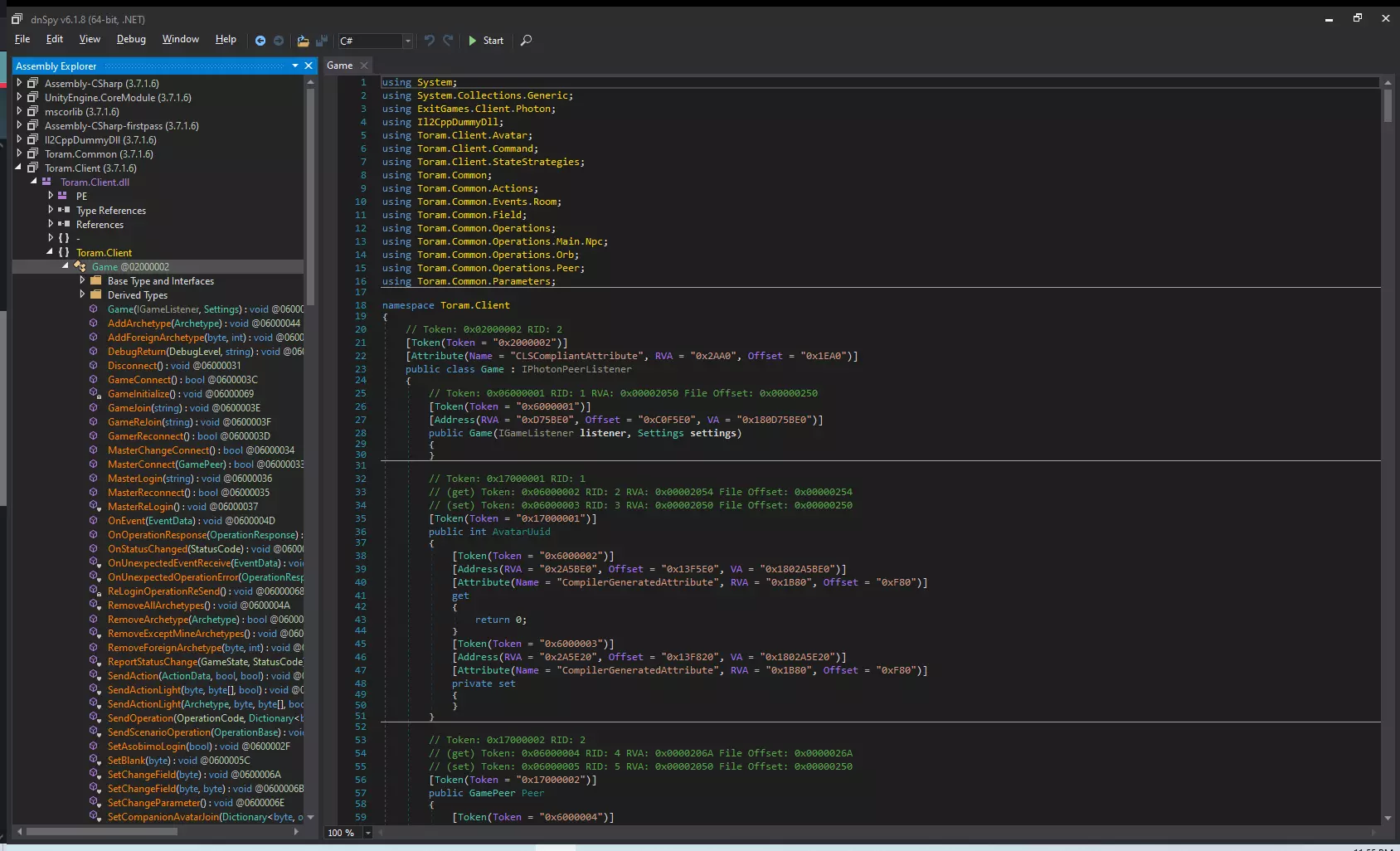
Task: Click the Navigate Forward arrow icon
Action: [x=279, y=41]
